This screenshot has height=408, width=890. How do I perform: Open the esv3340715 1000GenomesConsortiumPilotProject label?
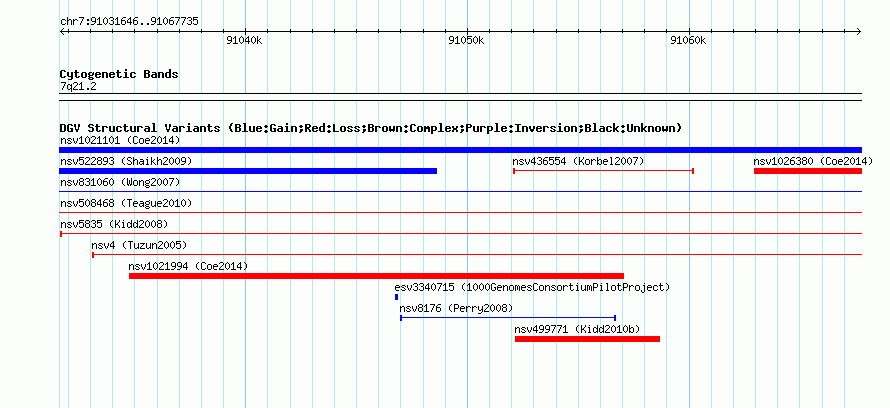coord(532,287)
